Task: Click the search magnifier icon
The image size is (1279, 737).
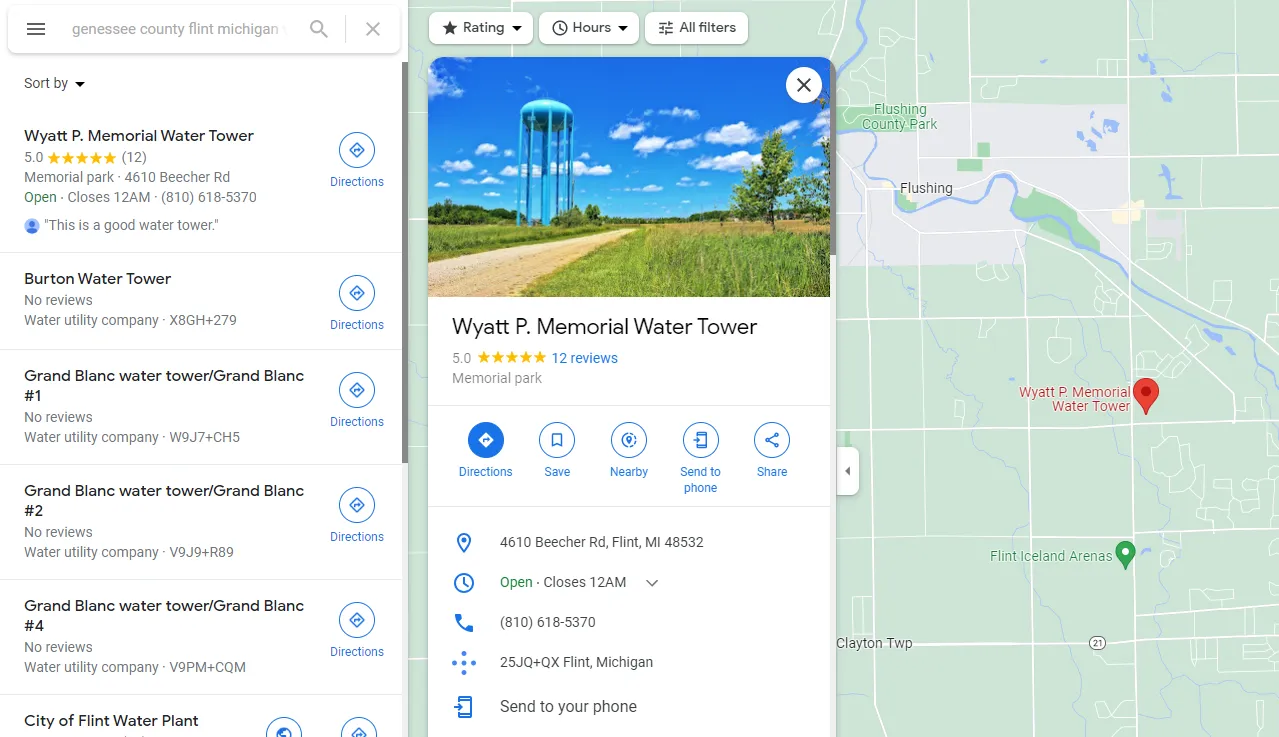Action: click(318, 29)
